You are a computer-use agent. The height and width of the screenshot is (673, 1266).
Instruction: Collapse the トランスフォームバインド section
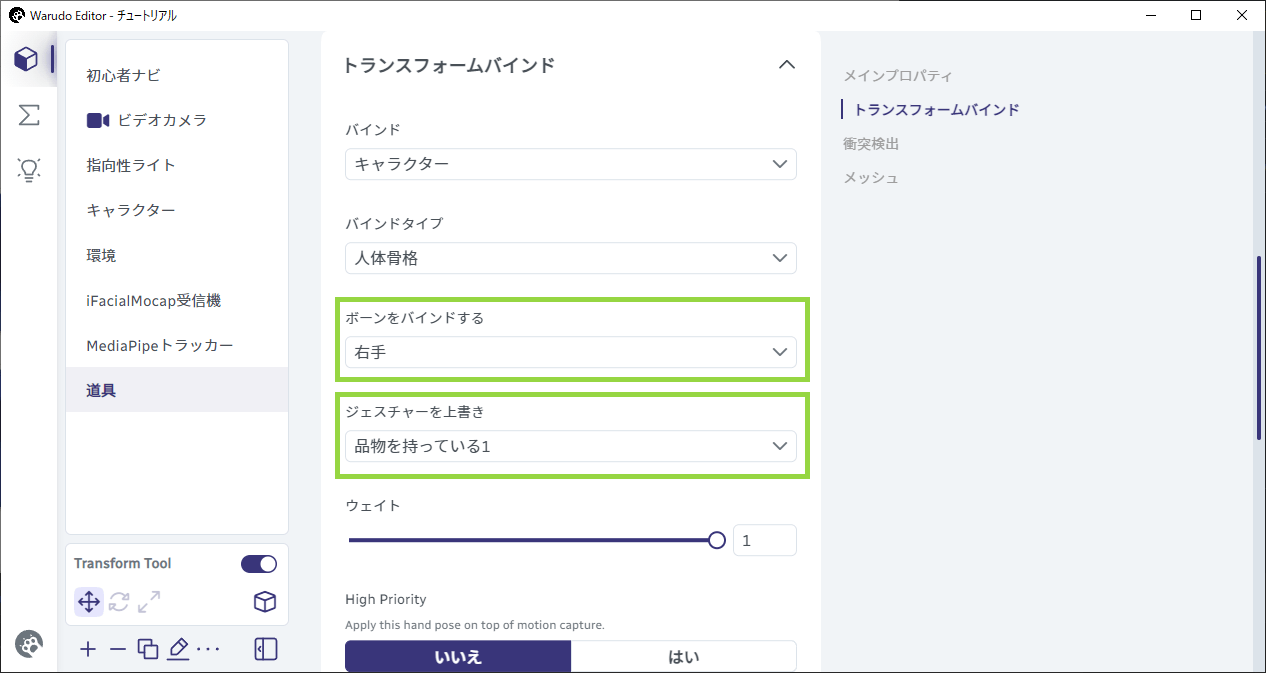tap(787, 65)
